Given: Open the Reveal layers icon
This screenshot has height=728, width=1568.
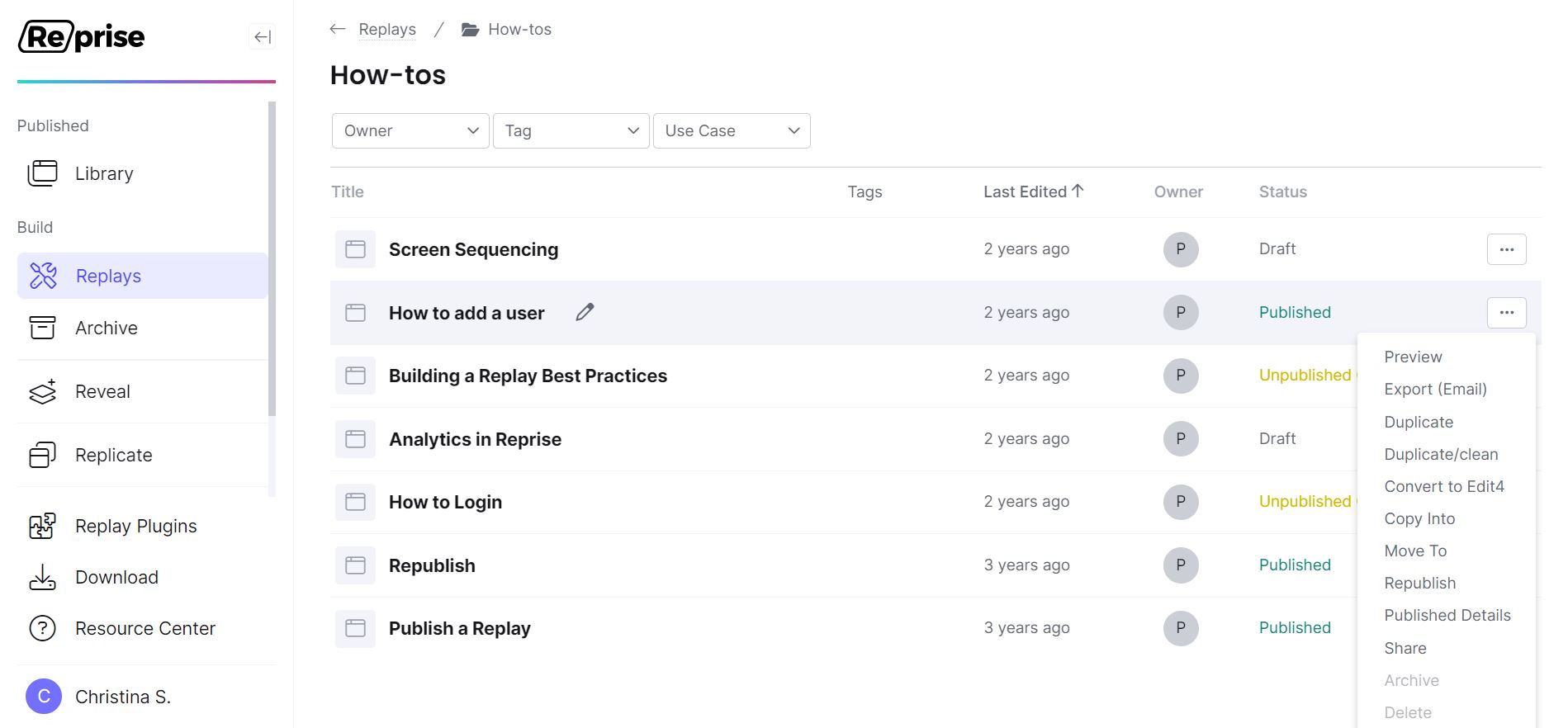Looking at the screenshot, I should (43, 391).
